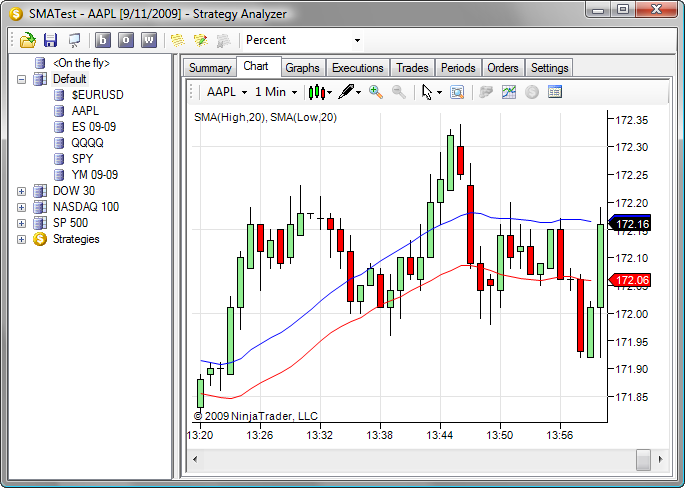
Task: Open the Percent display mode dropdown
Action: click(357, 40)
